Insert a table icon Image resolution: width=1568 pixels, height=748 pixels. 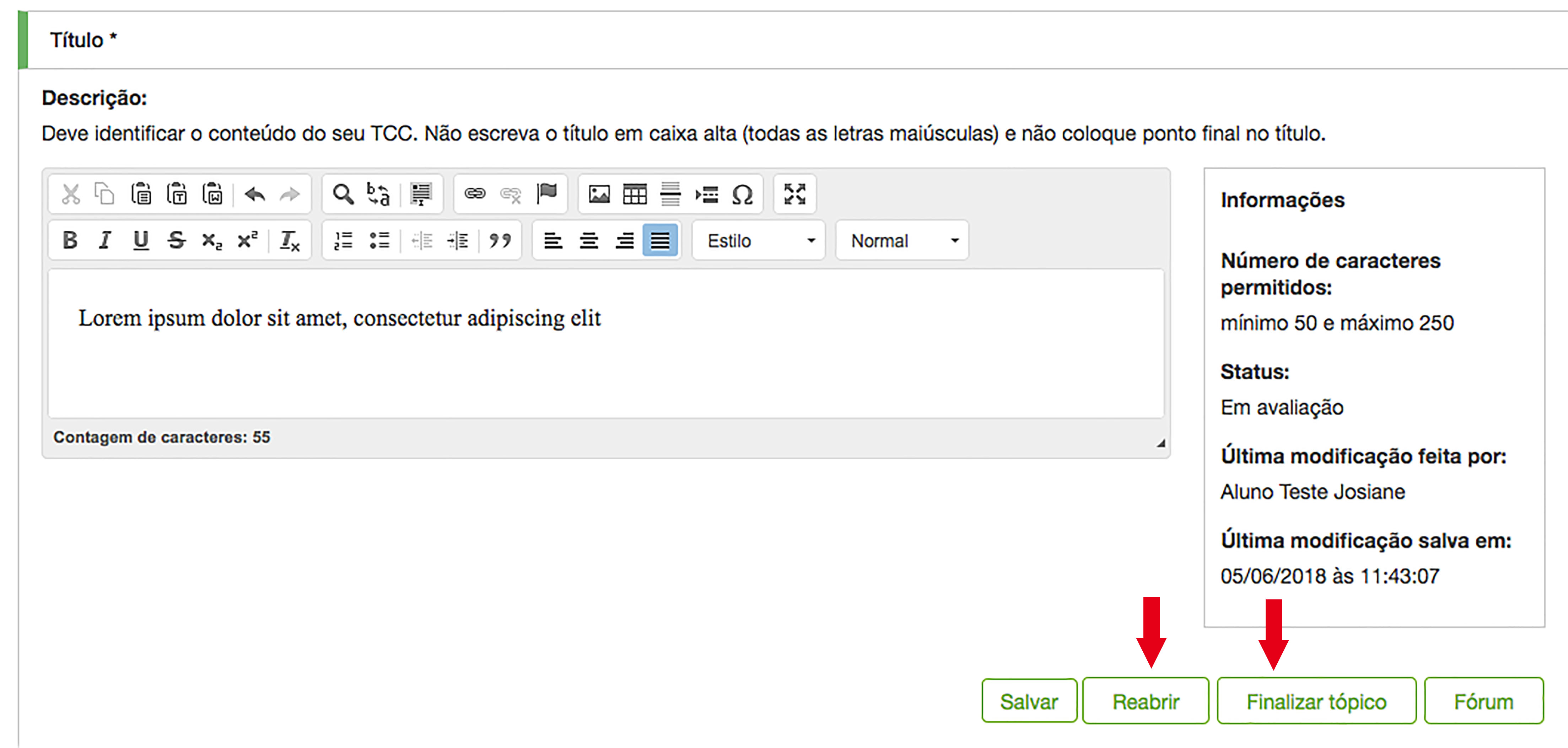point(634,194)
